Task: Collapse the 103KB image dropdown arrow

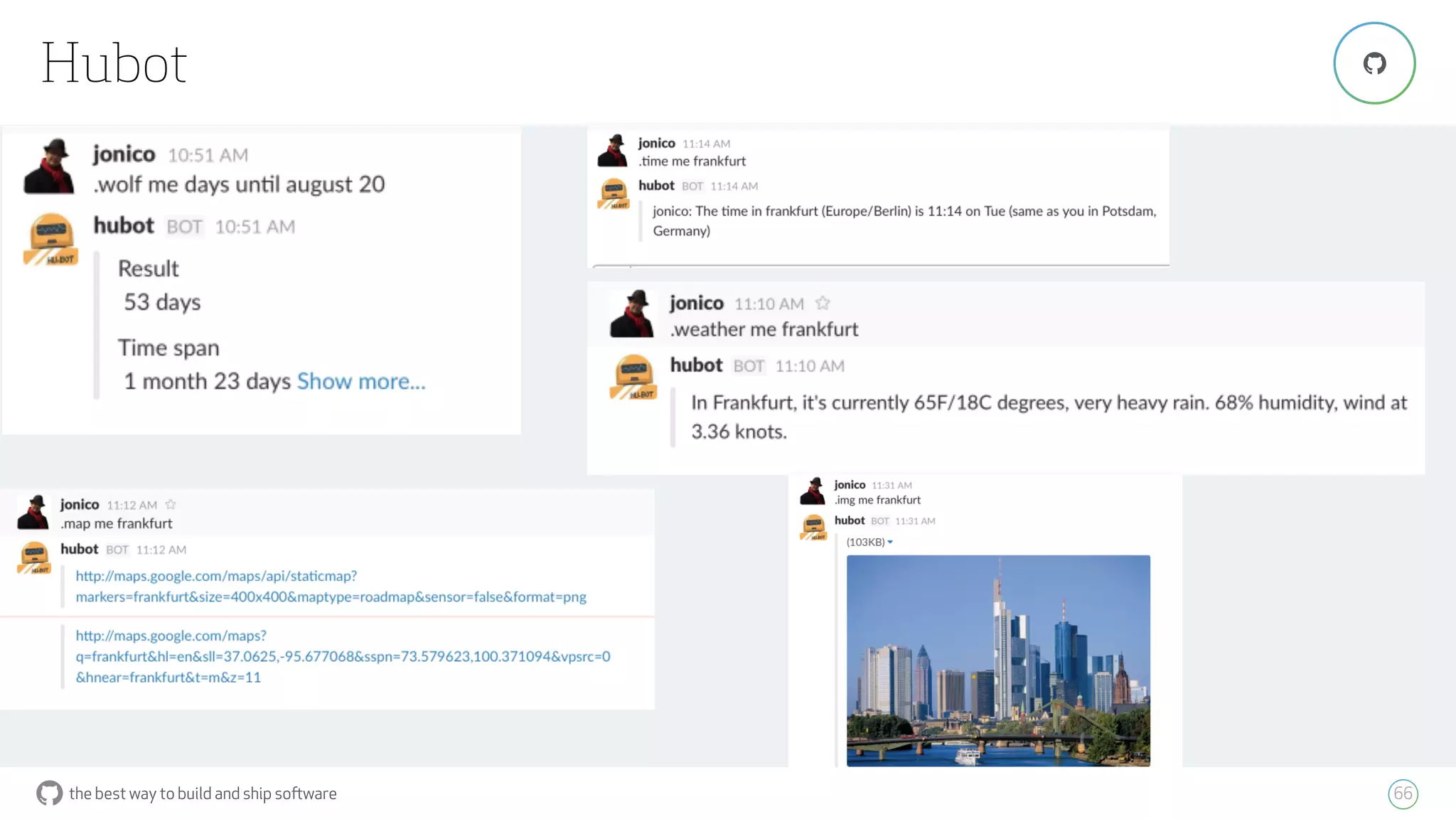Action: tap(890, 542)
